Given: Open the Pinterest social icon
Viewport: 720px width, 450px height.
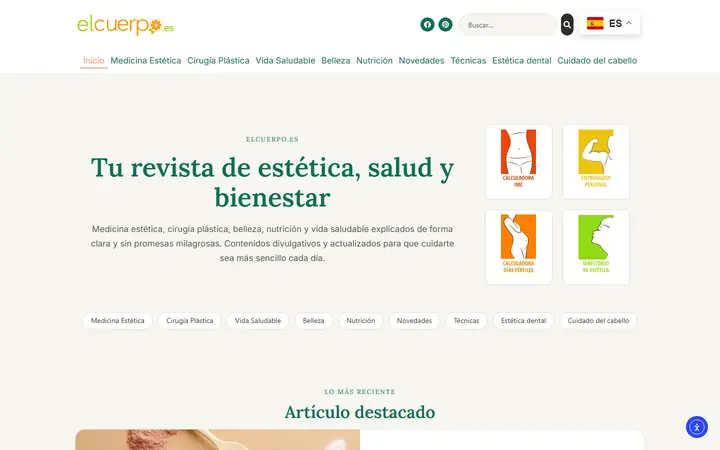Looking at the screenshot, I should [445, 24].
